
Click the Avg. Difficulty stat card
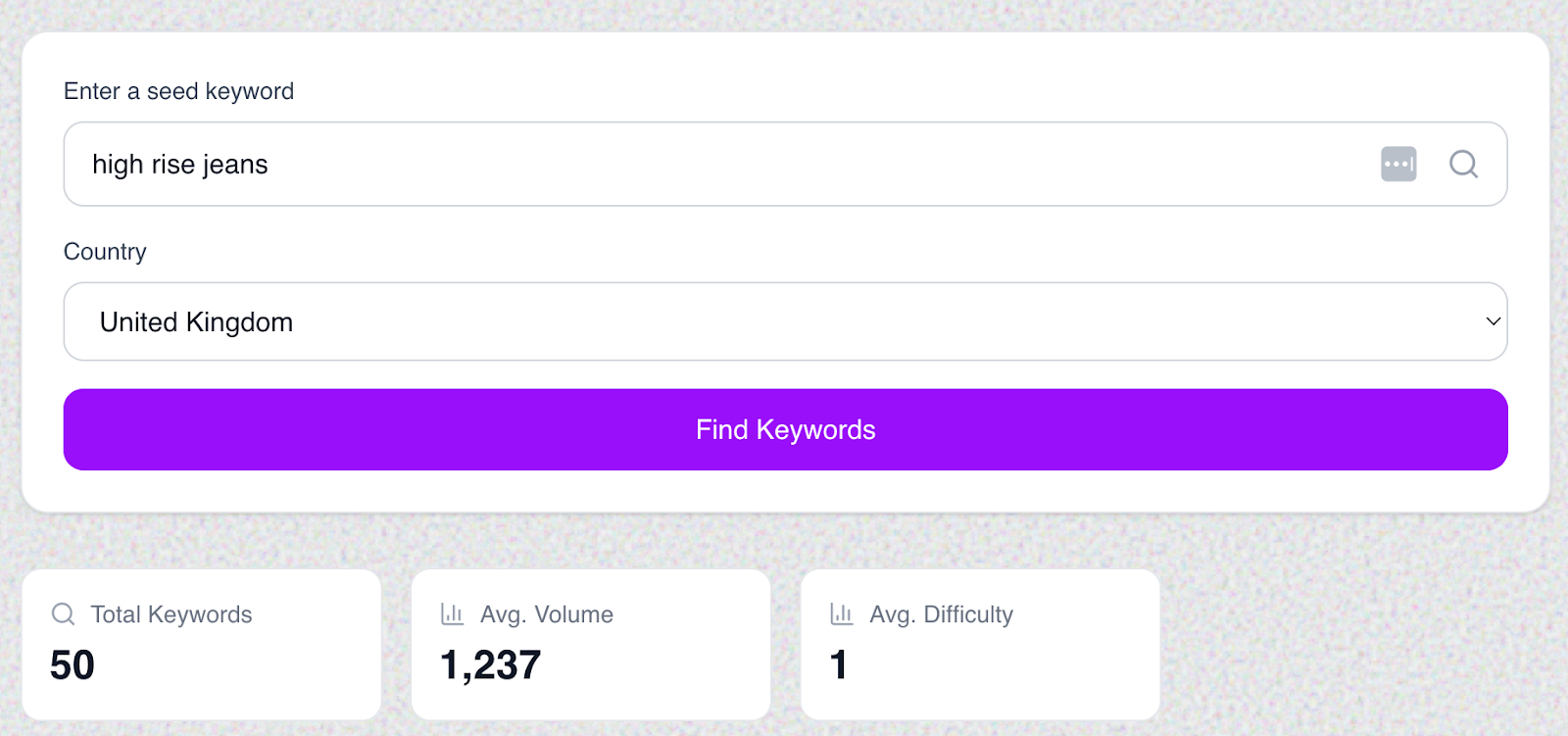pos(980,644)
